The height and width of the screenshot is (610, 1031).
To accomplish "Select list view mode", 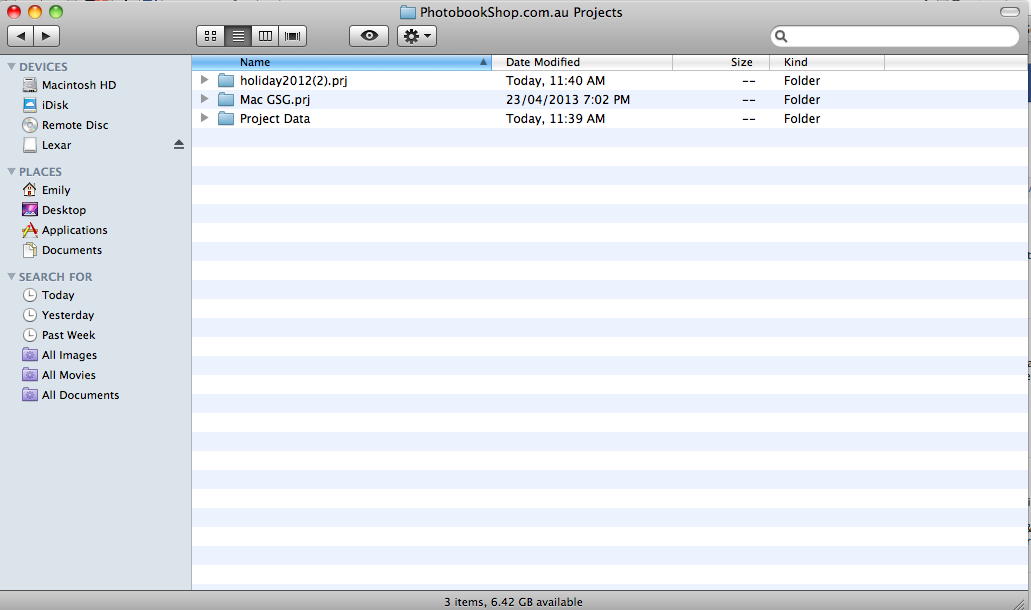I will 238,36.
